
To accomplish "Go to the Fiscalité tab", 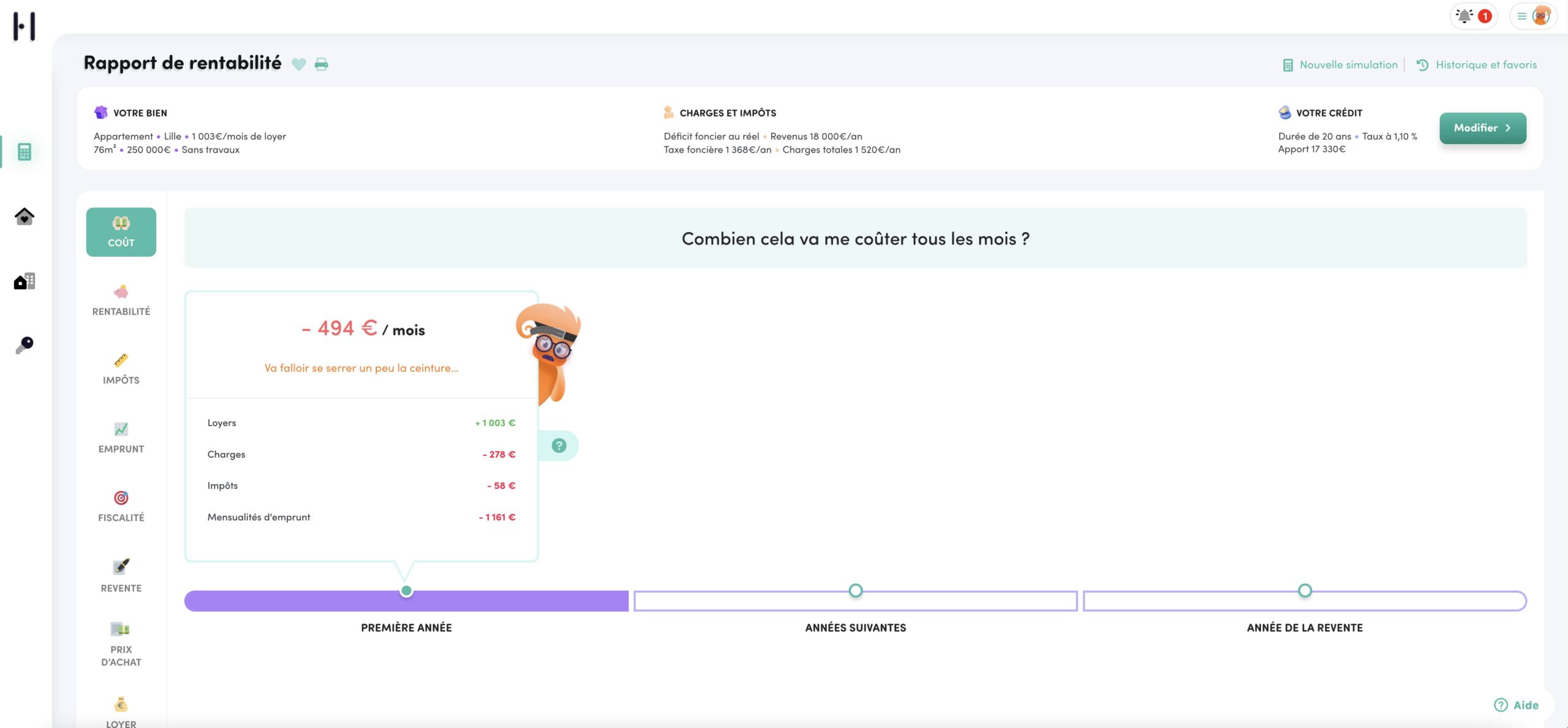I will (x=121, y=507).
